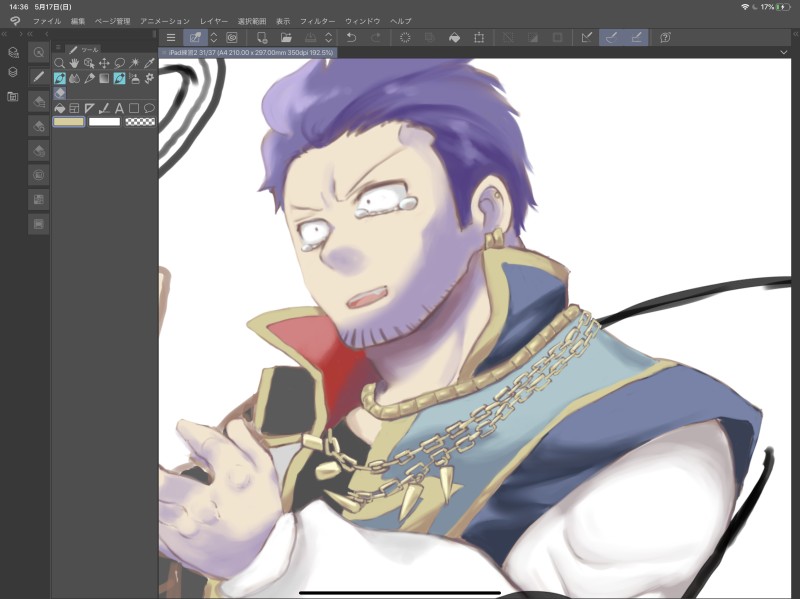
Task: Select the Move layer tool
Action: pyautogui.click(x=104, y=63)
